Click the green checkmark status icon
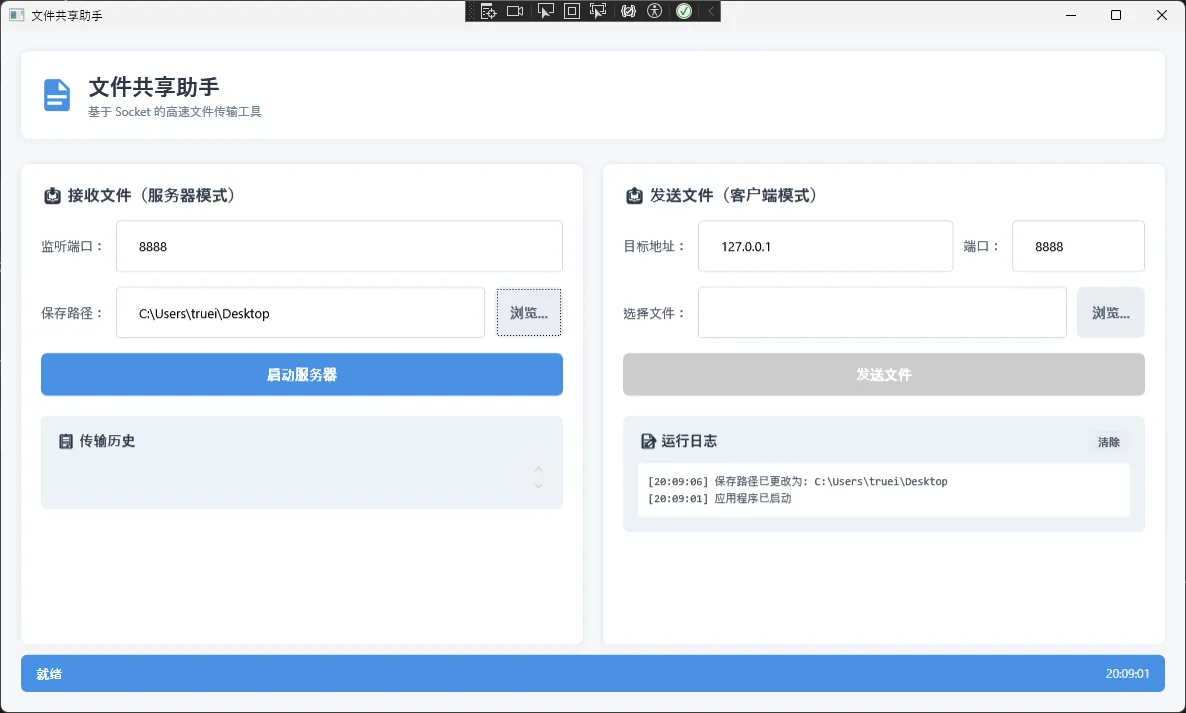Image resolution: width=1186 pixels, height=713 pixels. [684, 11]
